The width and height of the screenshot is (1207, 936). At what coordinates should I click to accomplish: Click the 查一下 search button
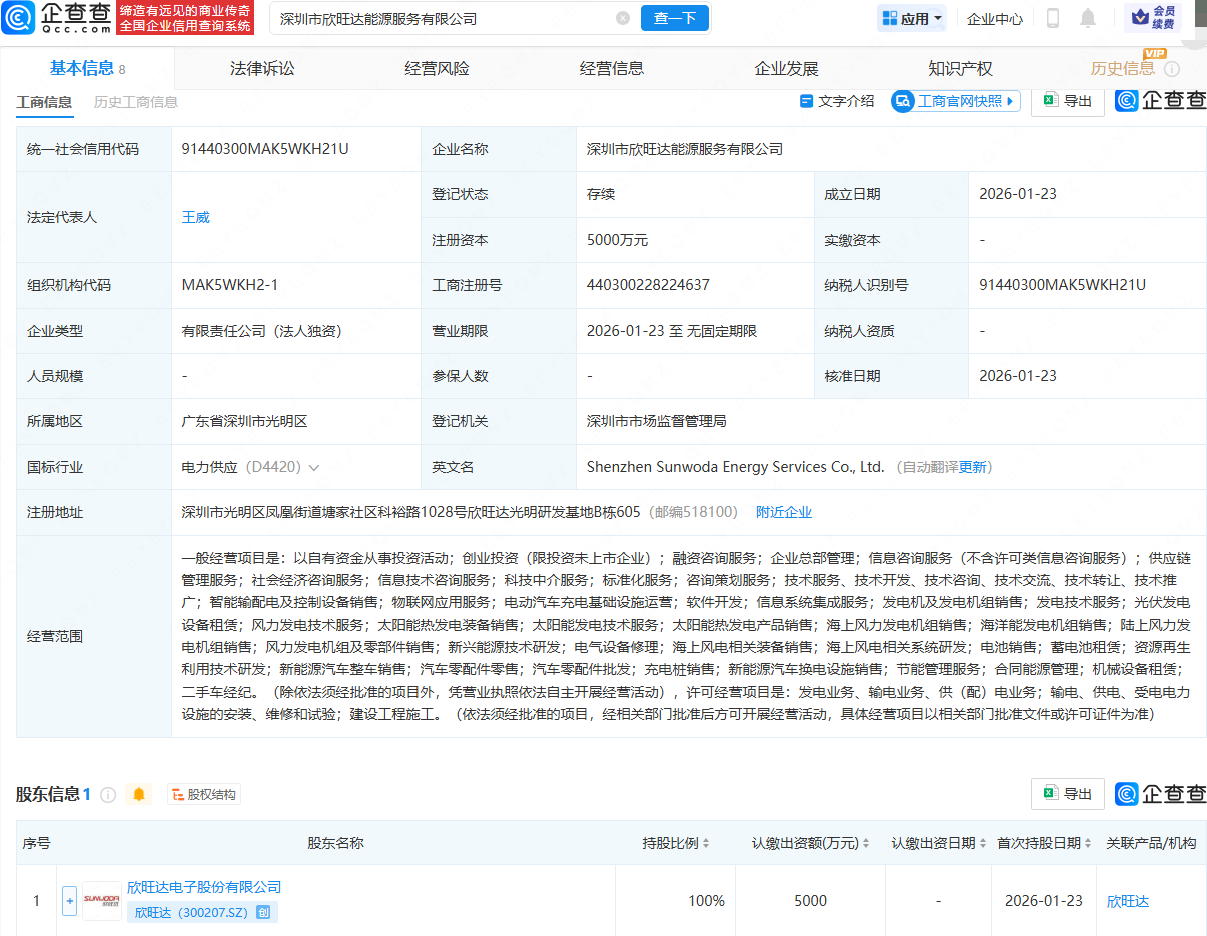674,18
